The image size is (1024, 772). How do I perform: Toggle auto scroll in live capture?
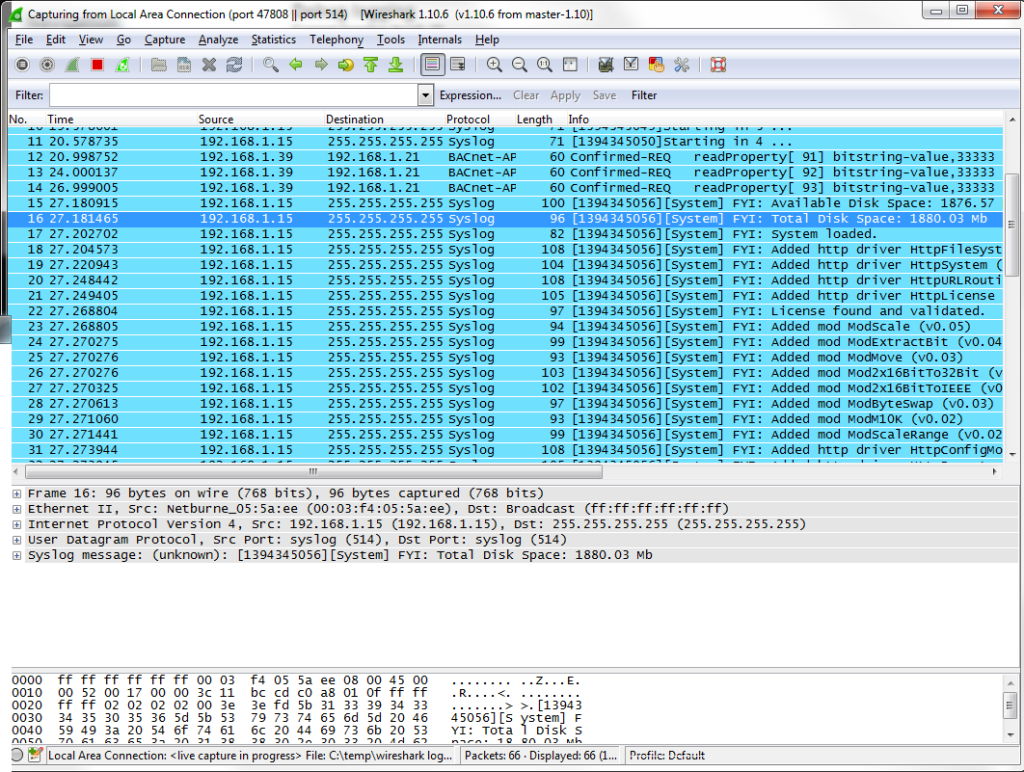(x=458, y=65)
